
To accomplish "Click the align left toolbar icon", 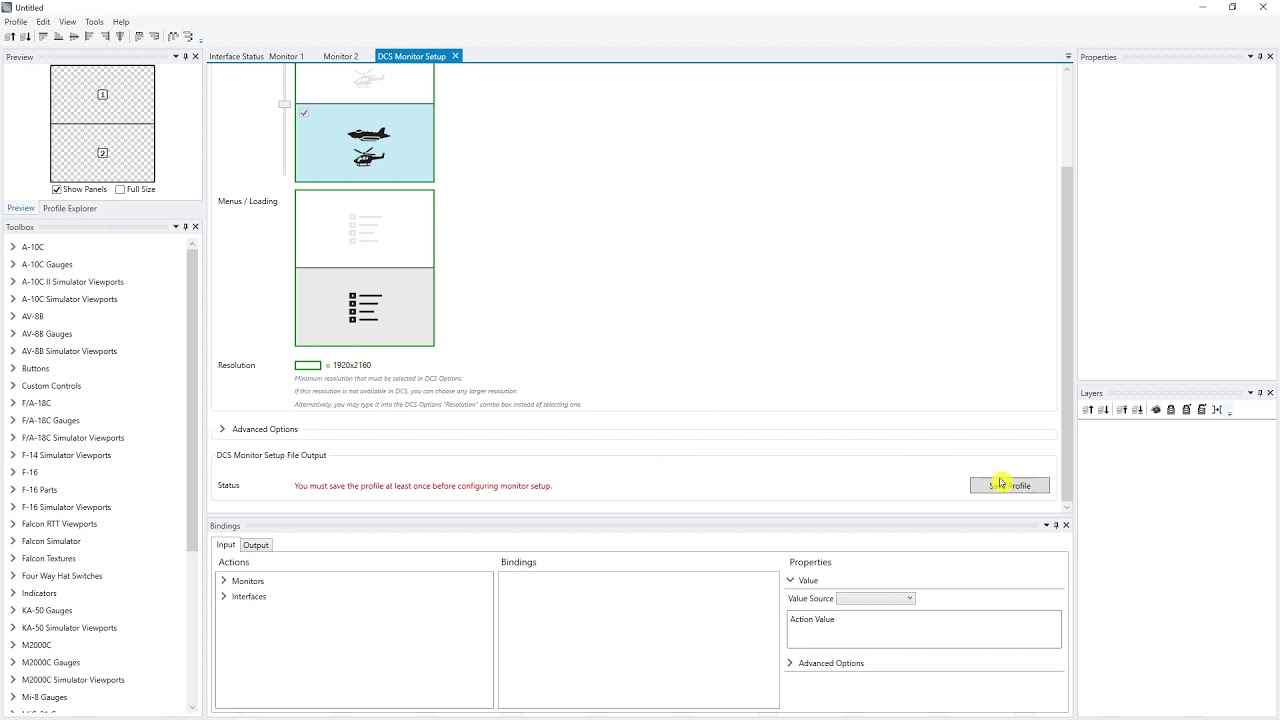I will point(89,36).
